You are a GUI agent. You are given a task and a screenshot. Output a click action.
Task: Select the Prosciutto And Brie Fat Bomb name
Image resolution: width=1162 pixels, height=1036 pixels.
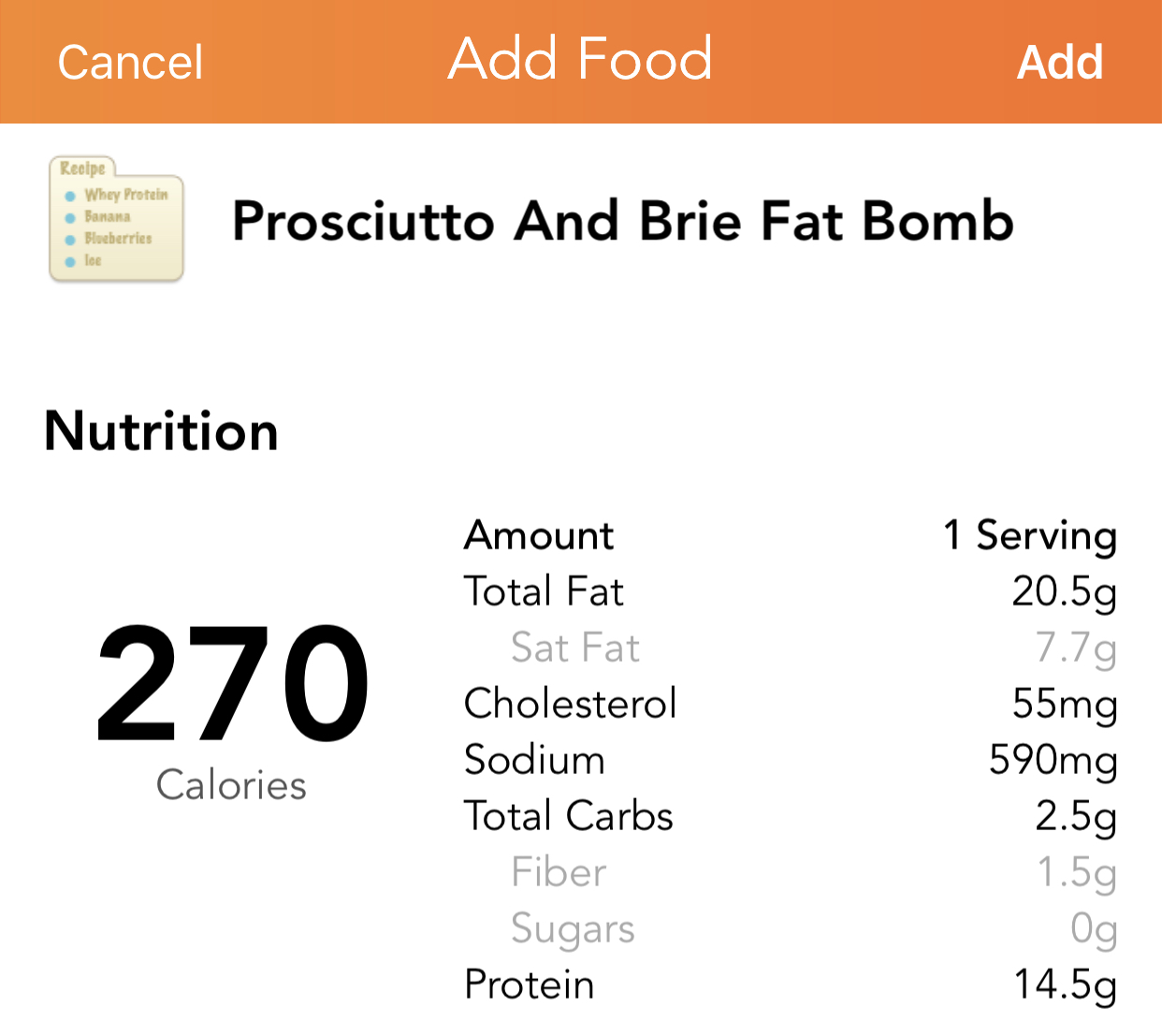(622, 221)
